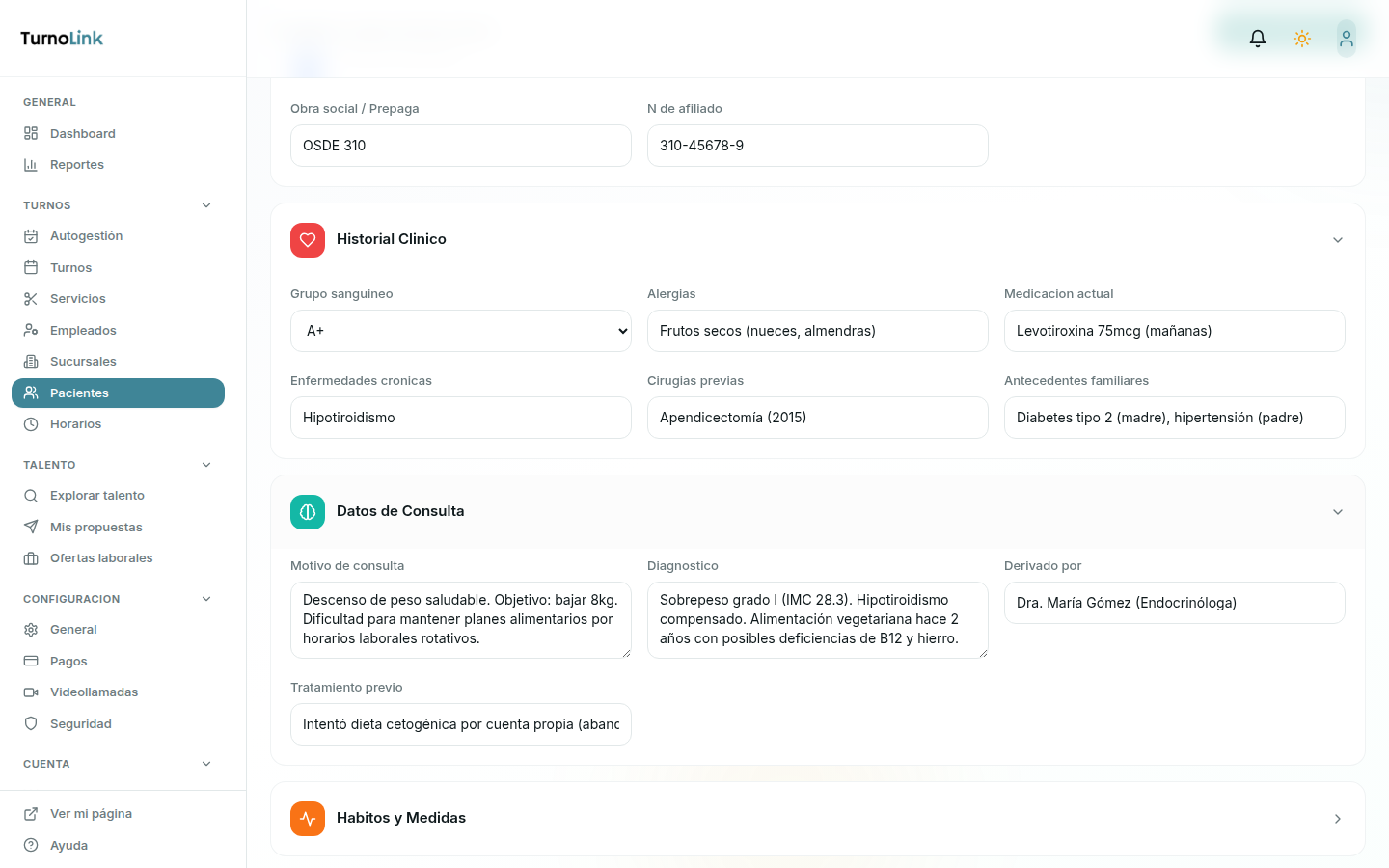Open the user profile avatar
The image size is (1389, 868).
(x=1347, y=39)
